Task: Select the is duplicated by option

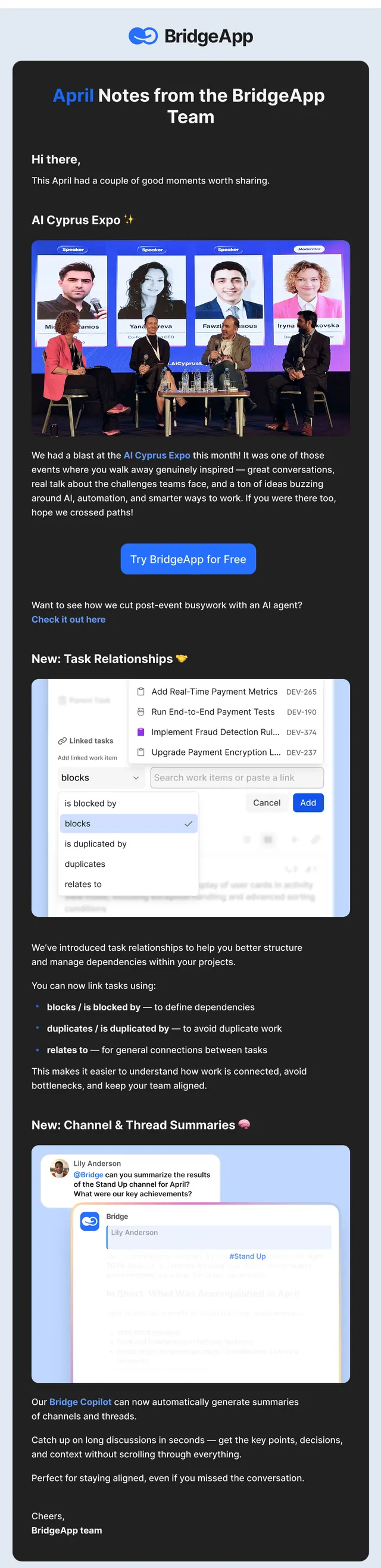Action: tap(129, 844)
